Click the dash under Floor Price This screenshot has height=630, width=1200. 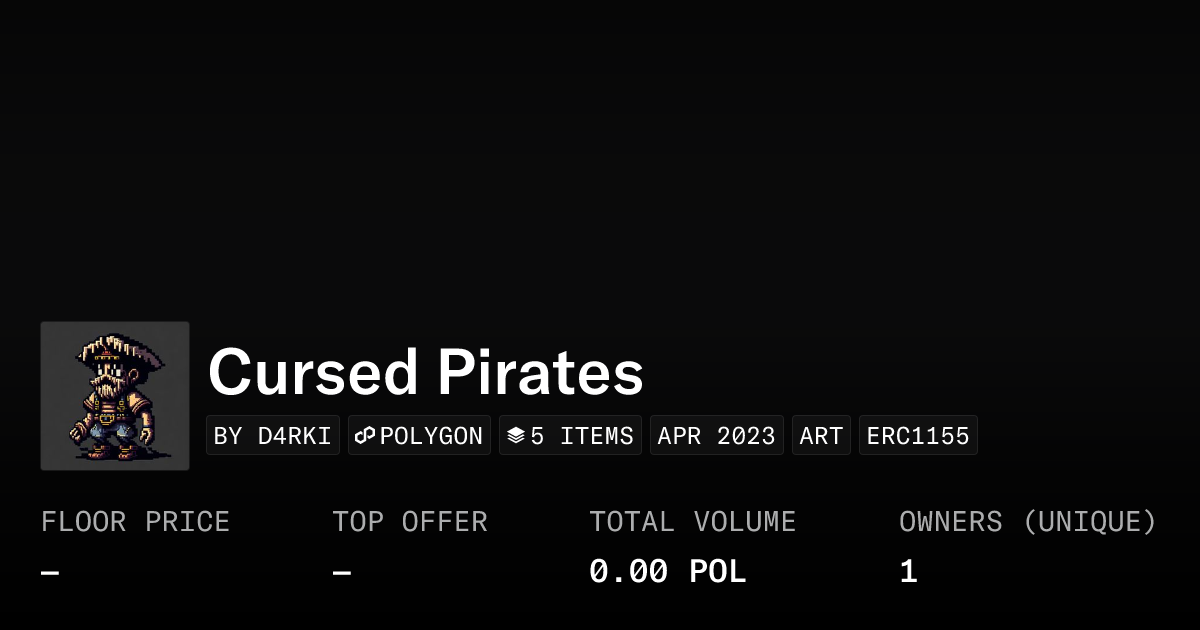(50, 572)
